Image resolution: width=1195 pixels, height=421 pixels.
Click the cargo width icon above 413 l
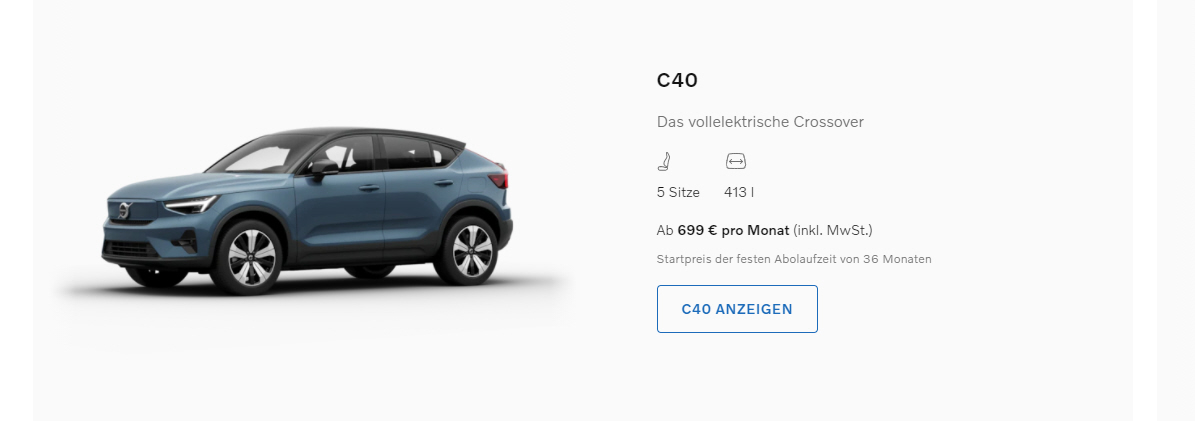coord(735,161)
